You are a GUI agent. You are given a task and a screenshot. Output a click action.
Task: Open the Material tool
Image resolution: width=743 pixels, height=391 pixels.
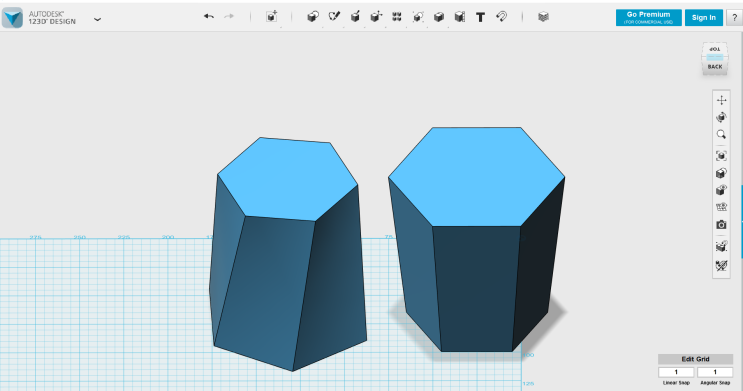coord(544,17)
